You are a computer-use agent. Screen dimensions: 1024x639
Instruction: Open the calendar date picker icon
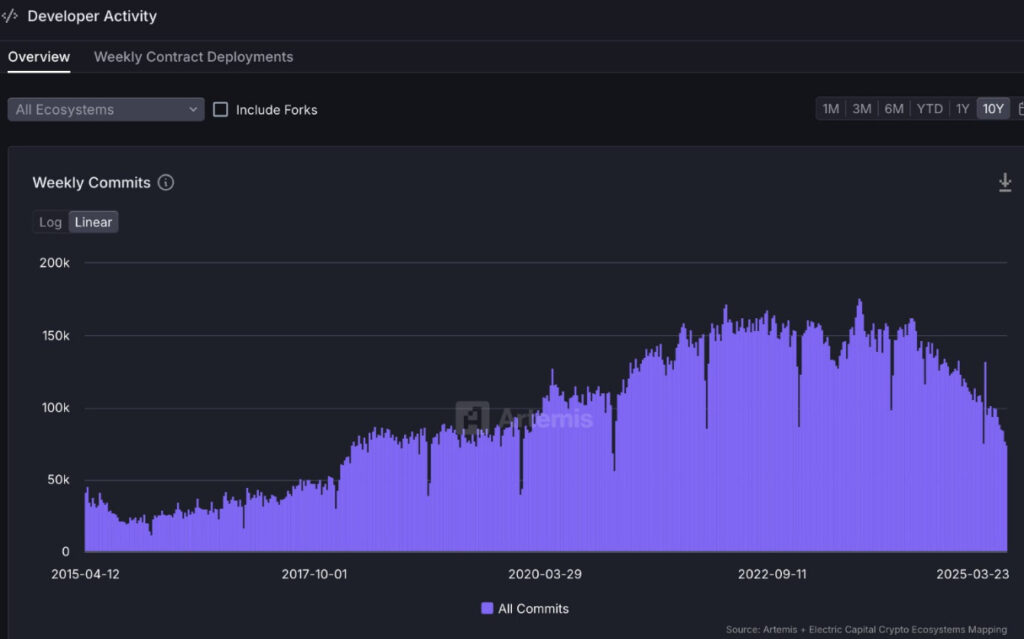pyautogui.click(x=1021, y=108)
